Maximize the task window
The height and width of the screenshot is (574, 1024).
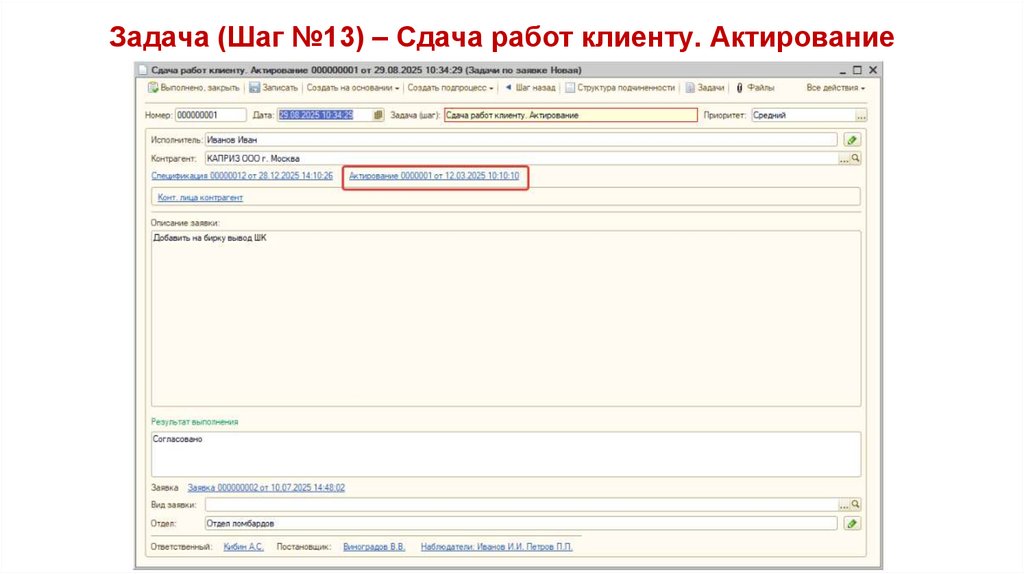tap(857, 70)
